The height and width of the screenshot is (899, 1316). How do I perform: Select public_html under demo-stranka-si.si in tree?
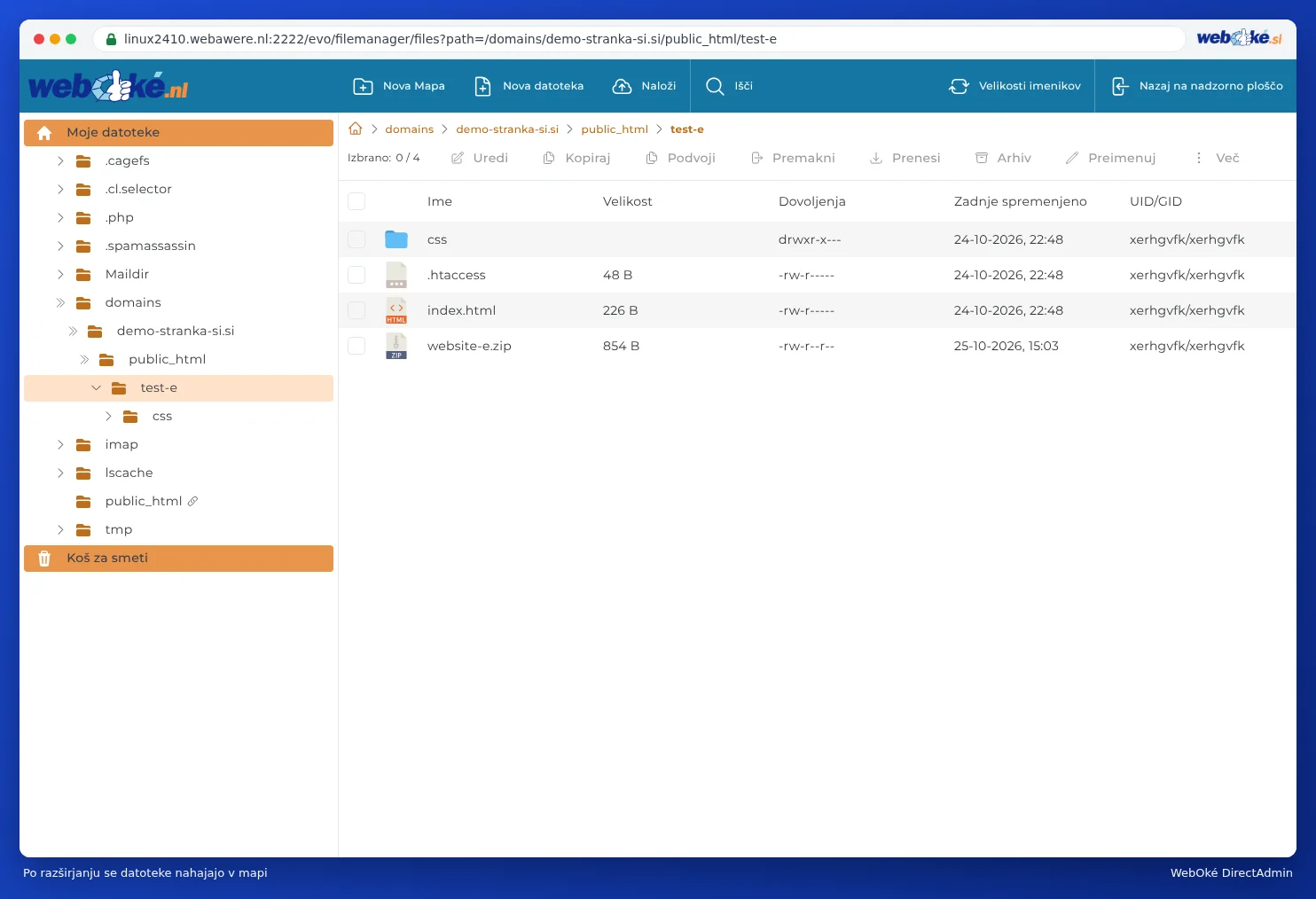tap(167, 359)
